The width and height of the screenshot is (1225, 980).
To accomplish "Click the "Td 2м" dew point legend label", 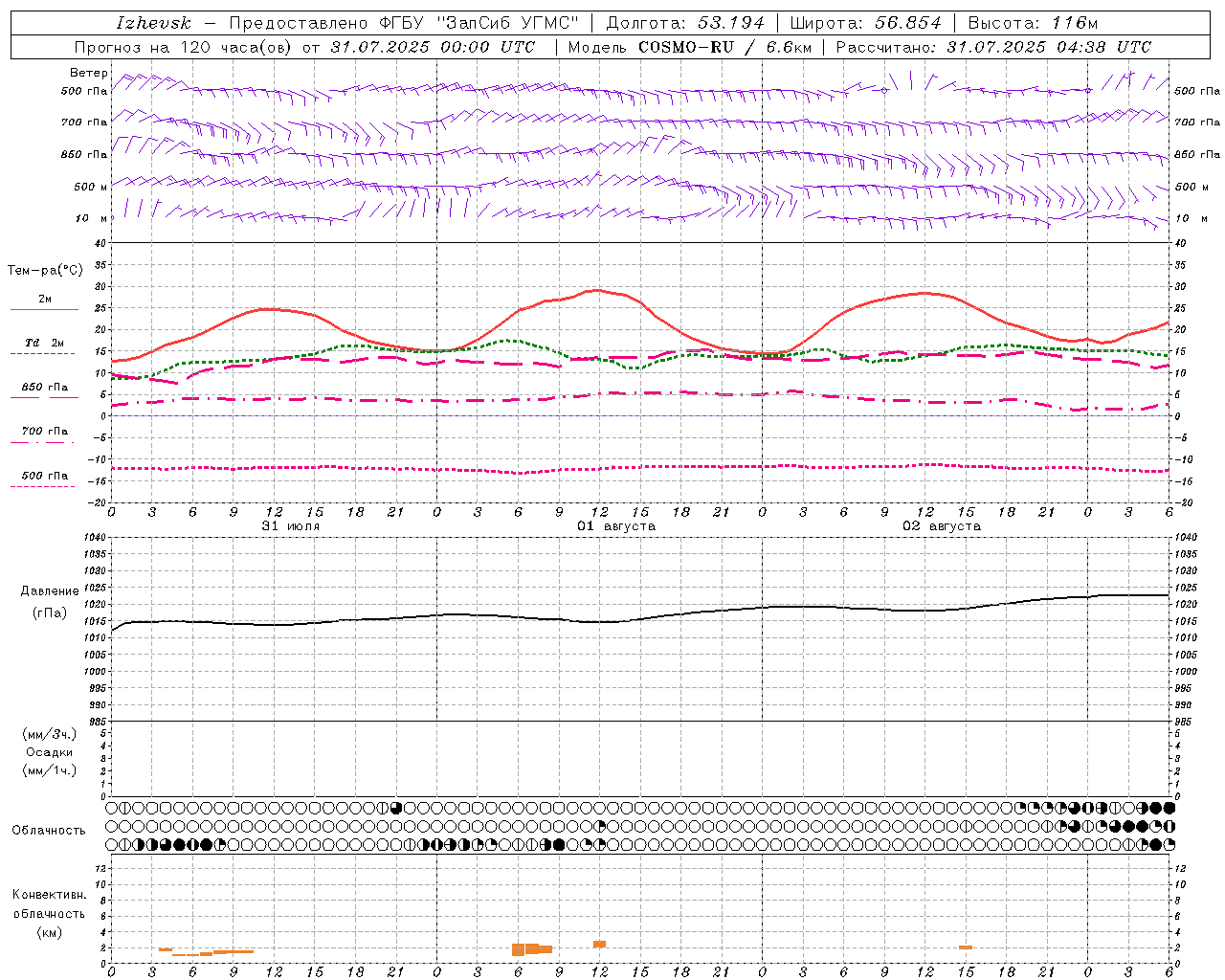I will pos(45,343).
